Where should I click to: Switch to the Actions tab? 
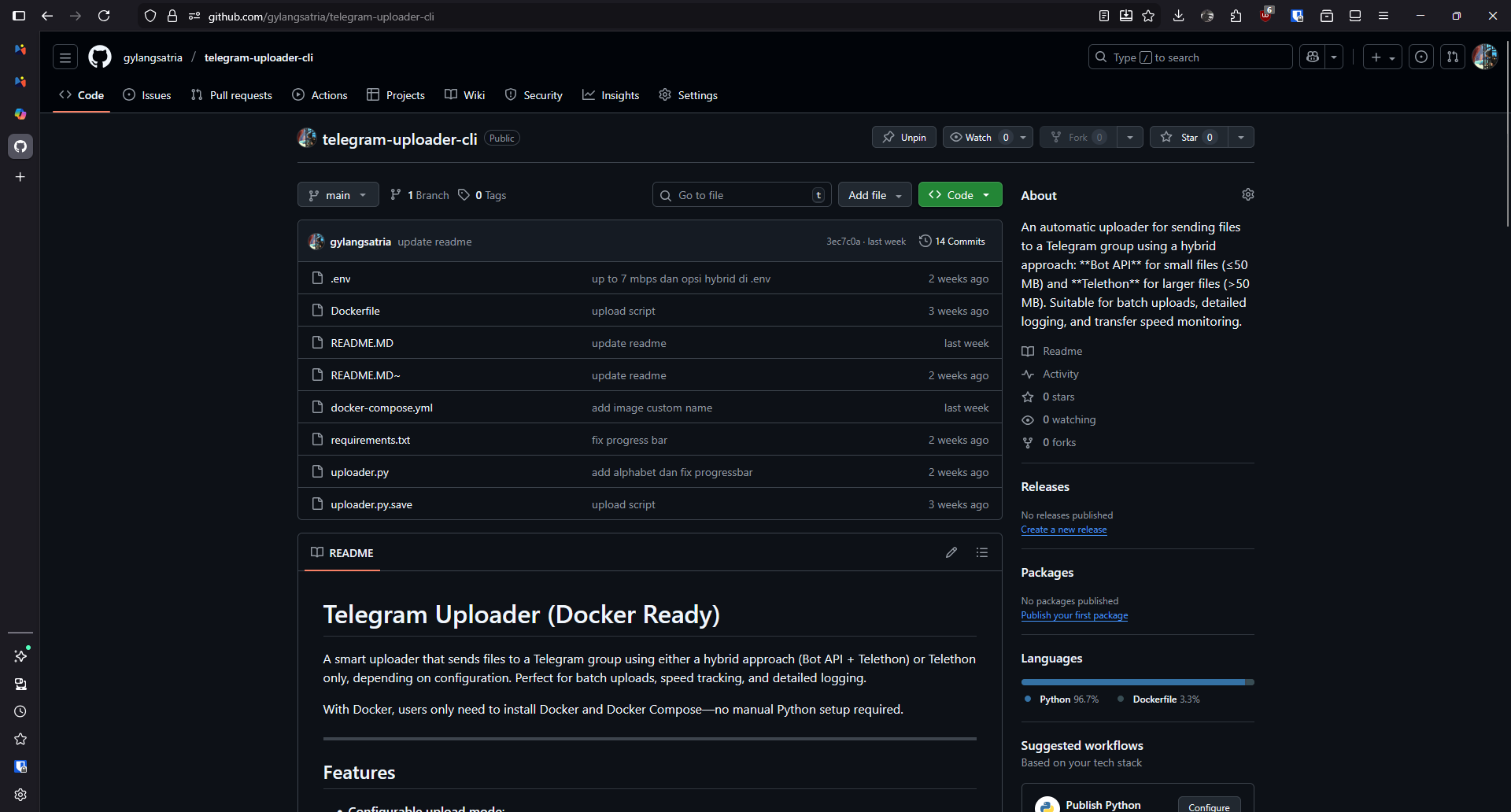click(x=320, y=95)
